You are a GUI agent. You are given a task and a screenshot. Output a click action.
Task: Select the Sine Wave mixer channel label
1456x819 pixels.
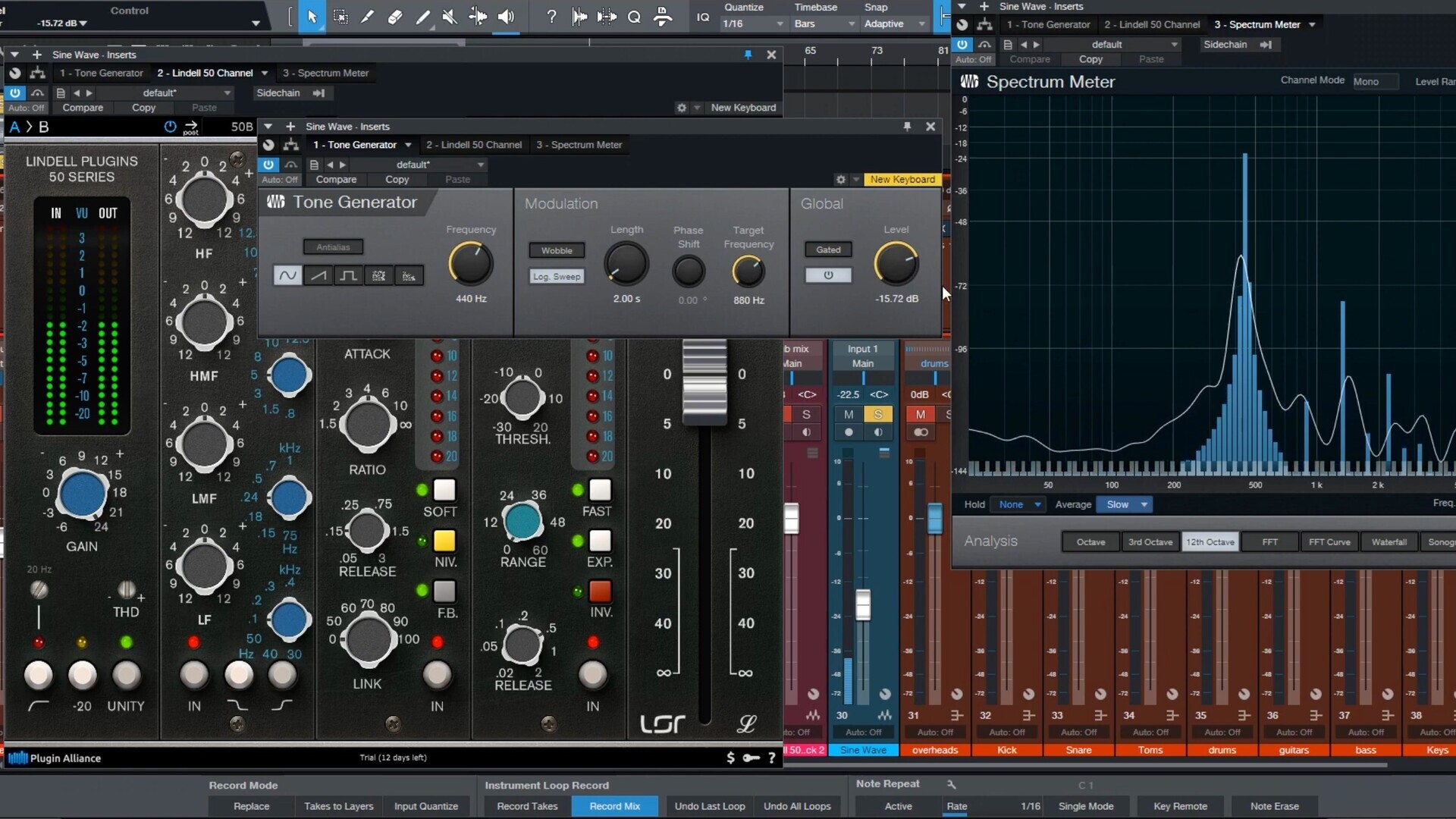click(863, 751)
